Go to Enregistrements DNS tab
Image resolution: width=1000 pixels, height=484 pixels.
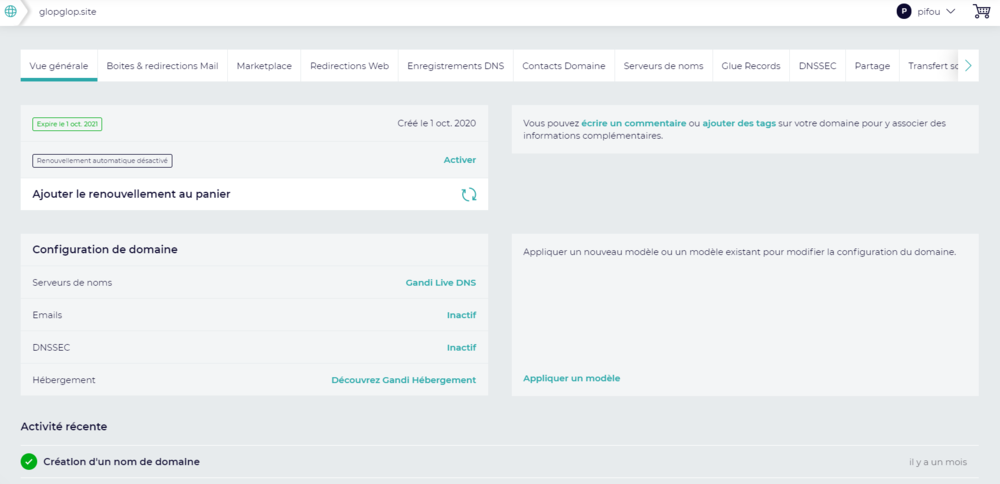click(x=455, y=66)
